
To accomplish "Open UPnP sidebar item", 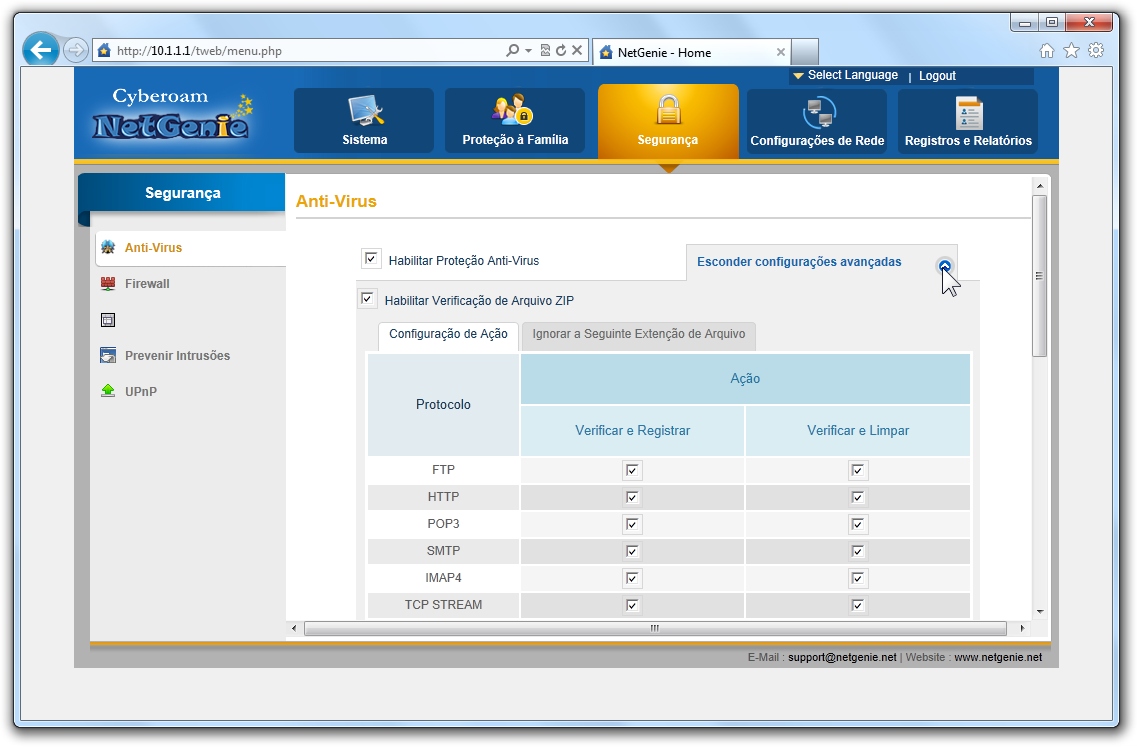I will 140,392.
